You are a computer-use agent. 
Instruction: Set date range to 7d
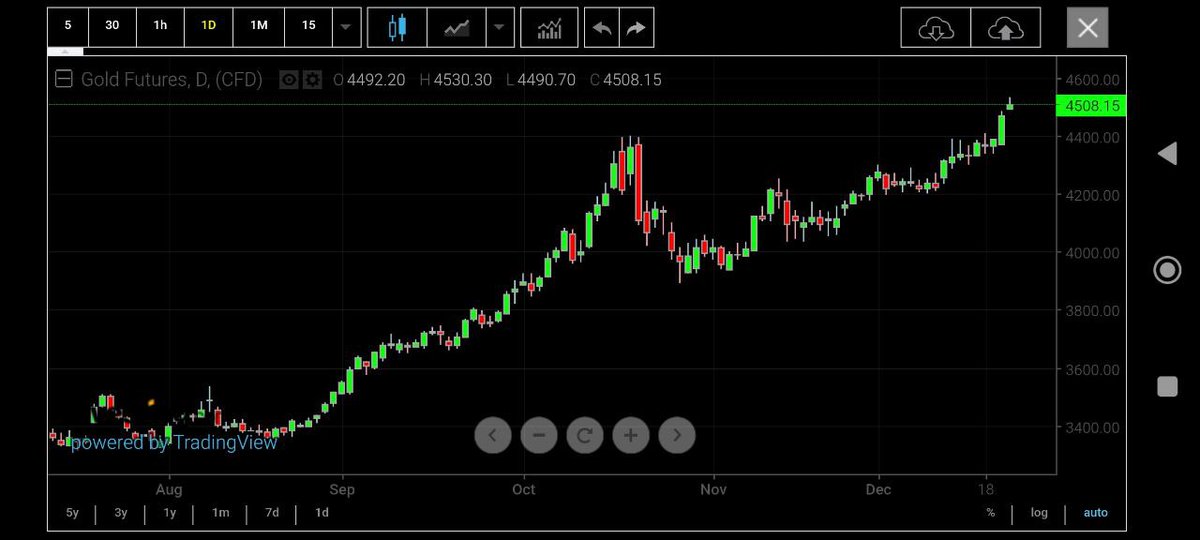click(272, 513)
